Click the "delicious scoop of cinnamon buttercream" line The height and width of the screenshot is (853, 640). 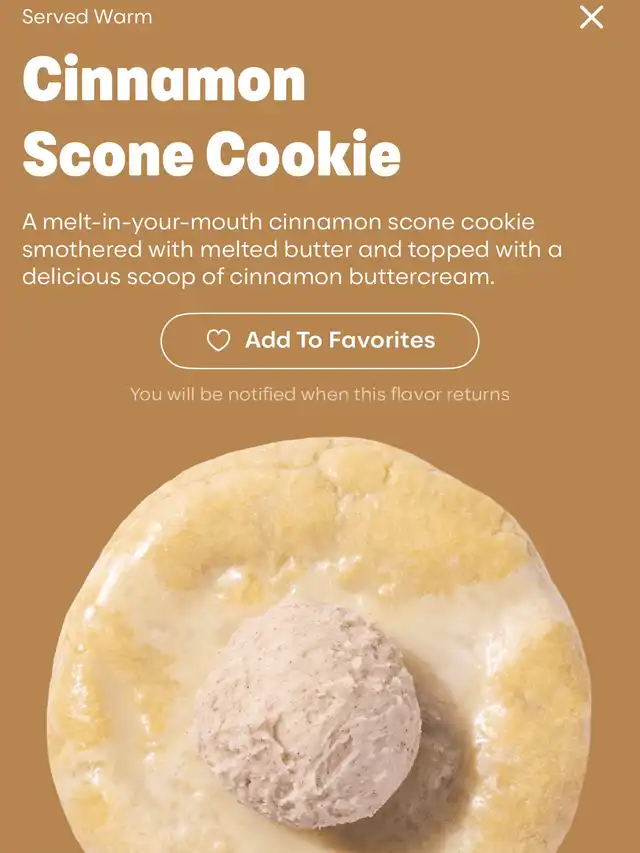point(259,277)
